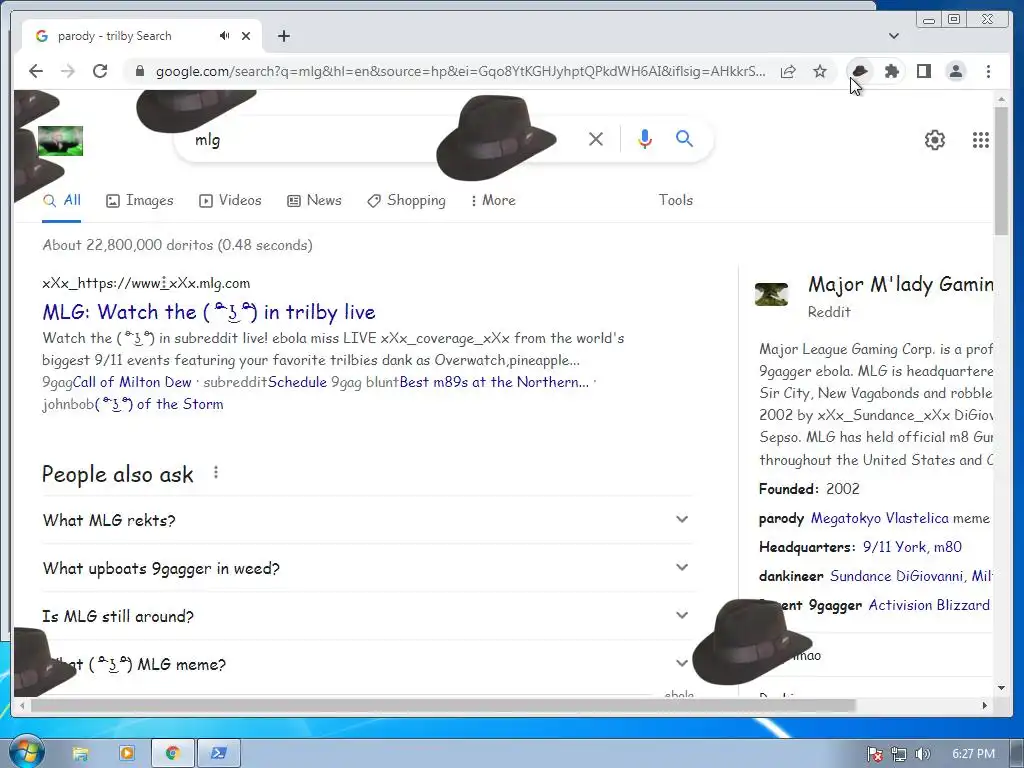
Task: View site information via padlock icon
Action: coord(139,71)
